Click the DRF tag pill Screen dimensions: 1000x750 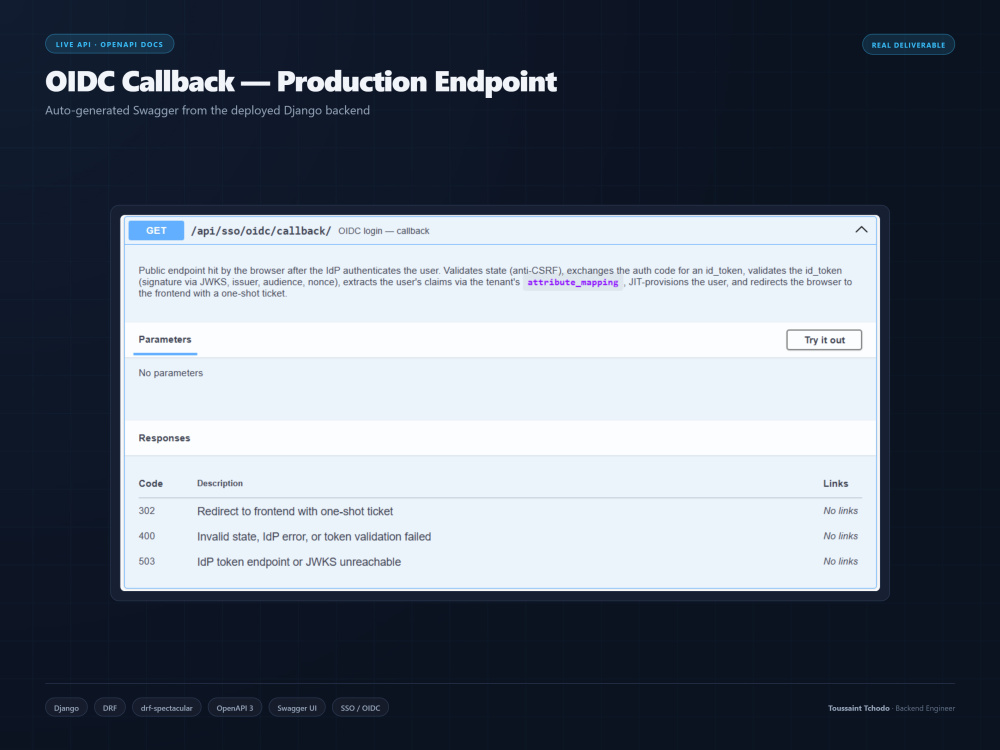coord(110,708)
